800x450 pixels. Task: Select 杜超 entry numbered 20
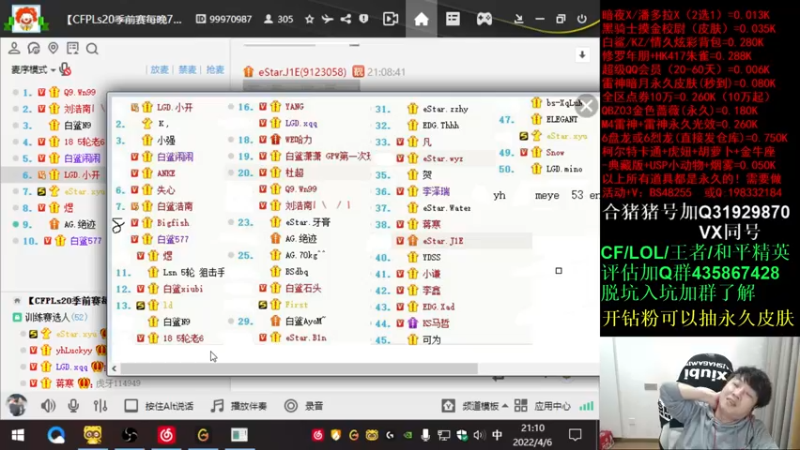pyautogui.click(x=294, y=173)
